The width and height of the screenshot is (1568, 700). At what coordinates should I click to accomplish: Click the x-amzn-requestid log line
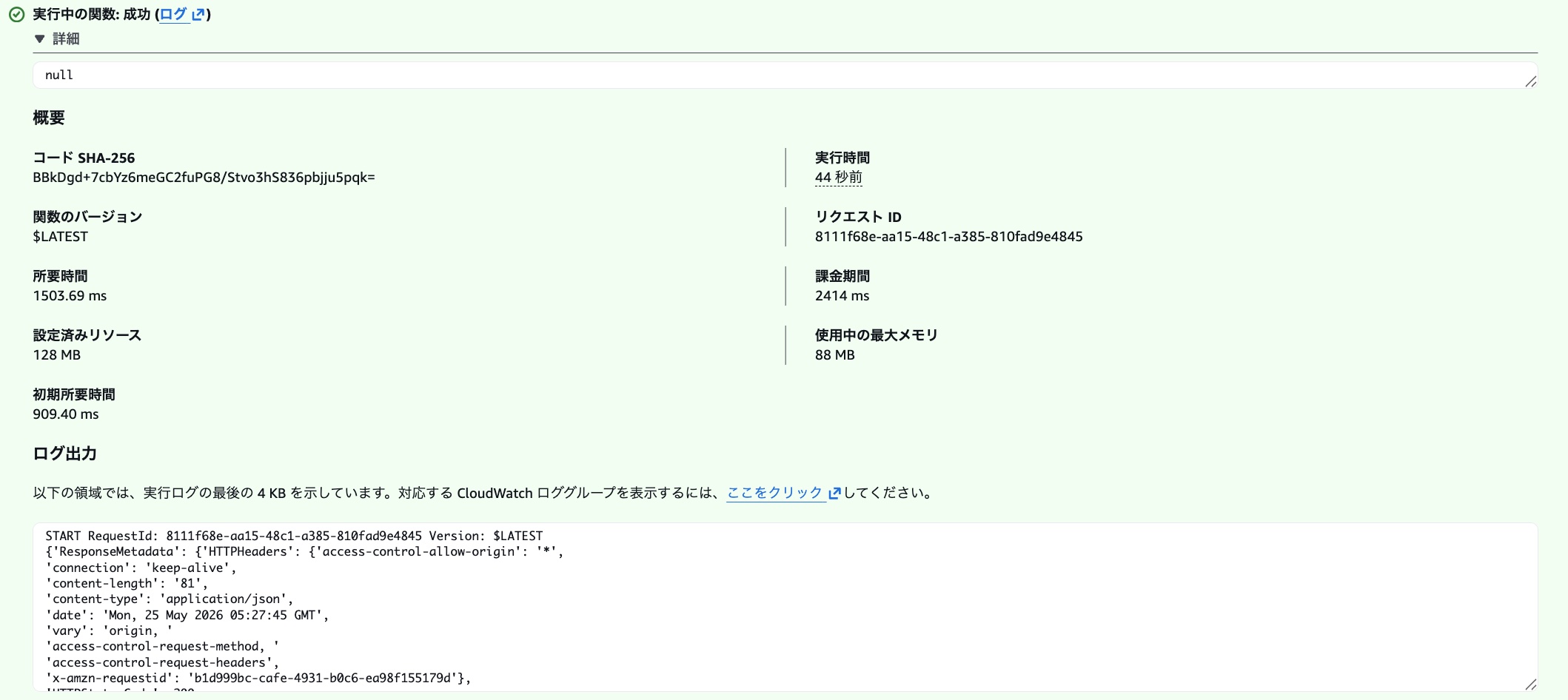pyautogui.click(x=258, y=678)
